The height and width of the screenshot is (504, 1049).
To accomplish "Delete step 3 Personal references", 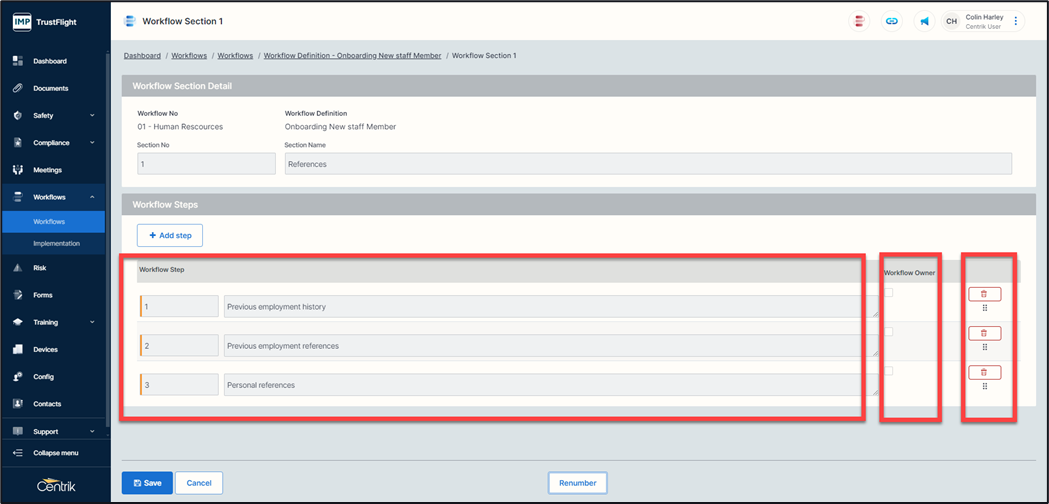I will [x=984, y=372].
